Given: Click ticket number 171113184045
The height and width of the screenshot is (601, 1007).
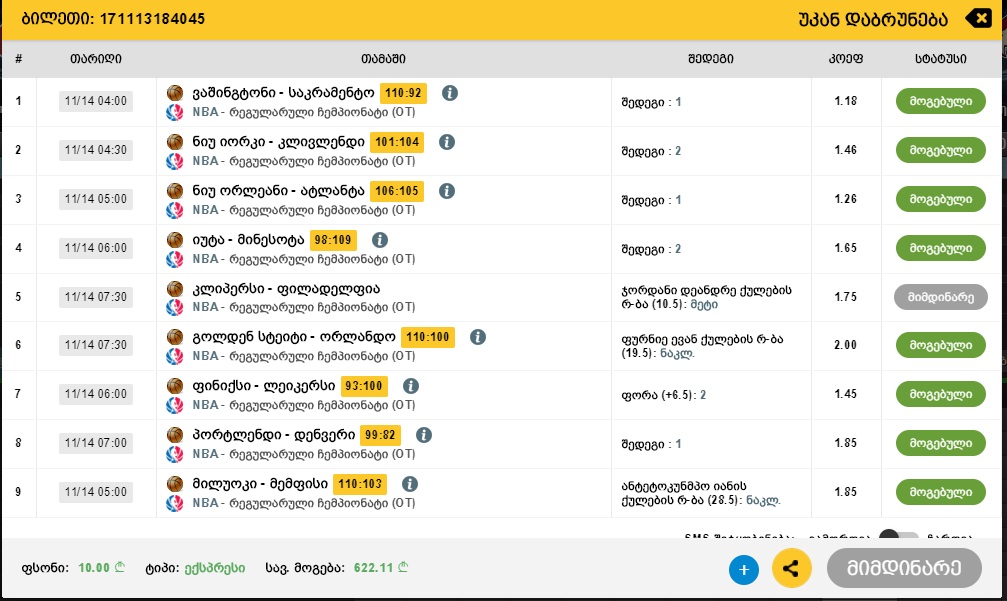Looking at the screenshot, I should [152, 19].
